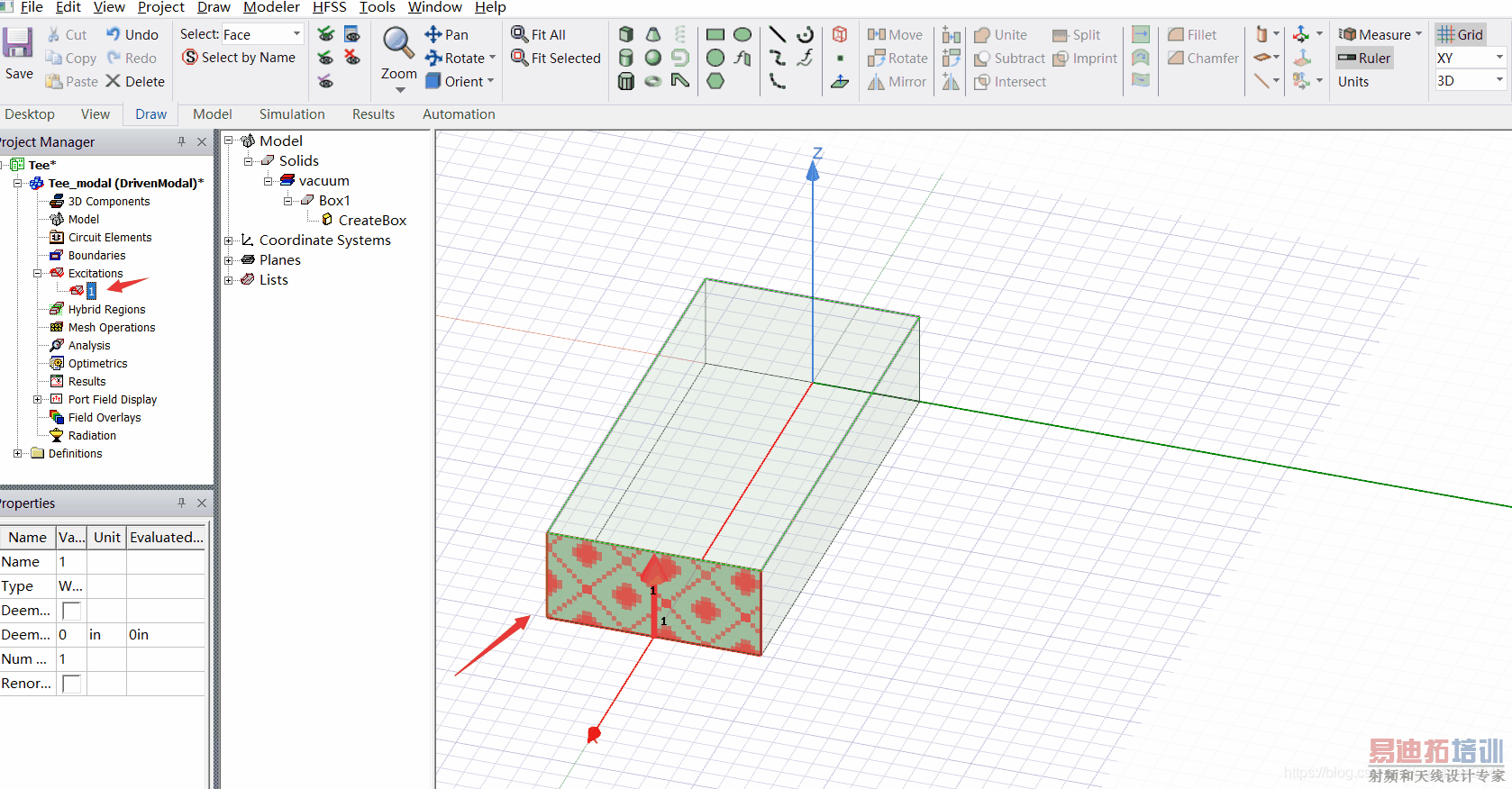
Task: Collapse the Excitations tree node
Action: [x=38, y=273]
